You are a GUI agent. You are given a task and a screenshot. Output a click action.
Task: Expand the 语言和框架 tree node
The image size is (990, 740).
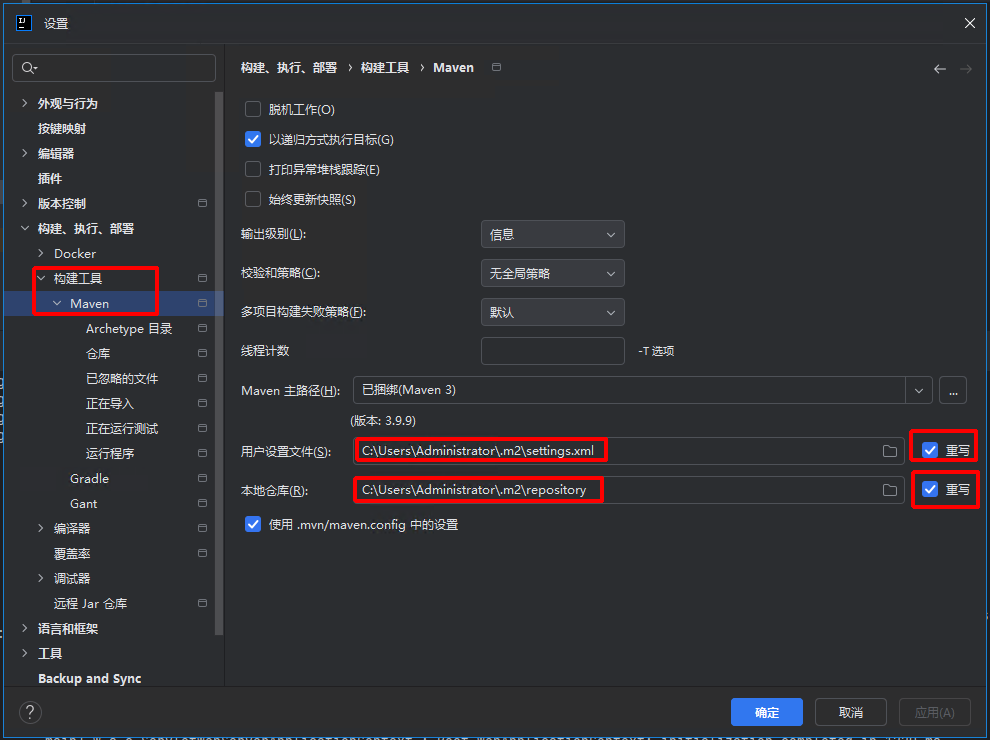click(x=25, y=628)
